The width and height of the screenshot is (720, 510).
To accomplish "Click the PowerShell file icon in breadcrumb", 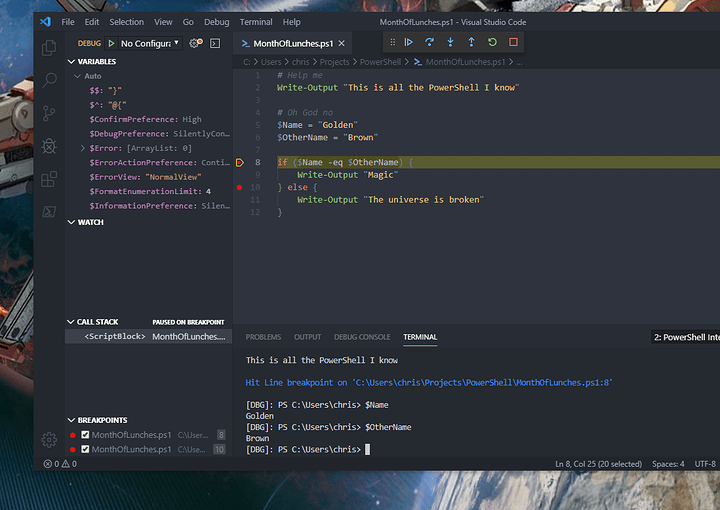I will (x=418, y=62).
